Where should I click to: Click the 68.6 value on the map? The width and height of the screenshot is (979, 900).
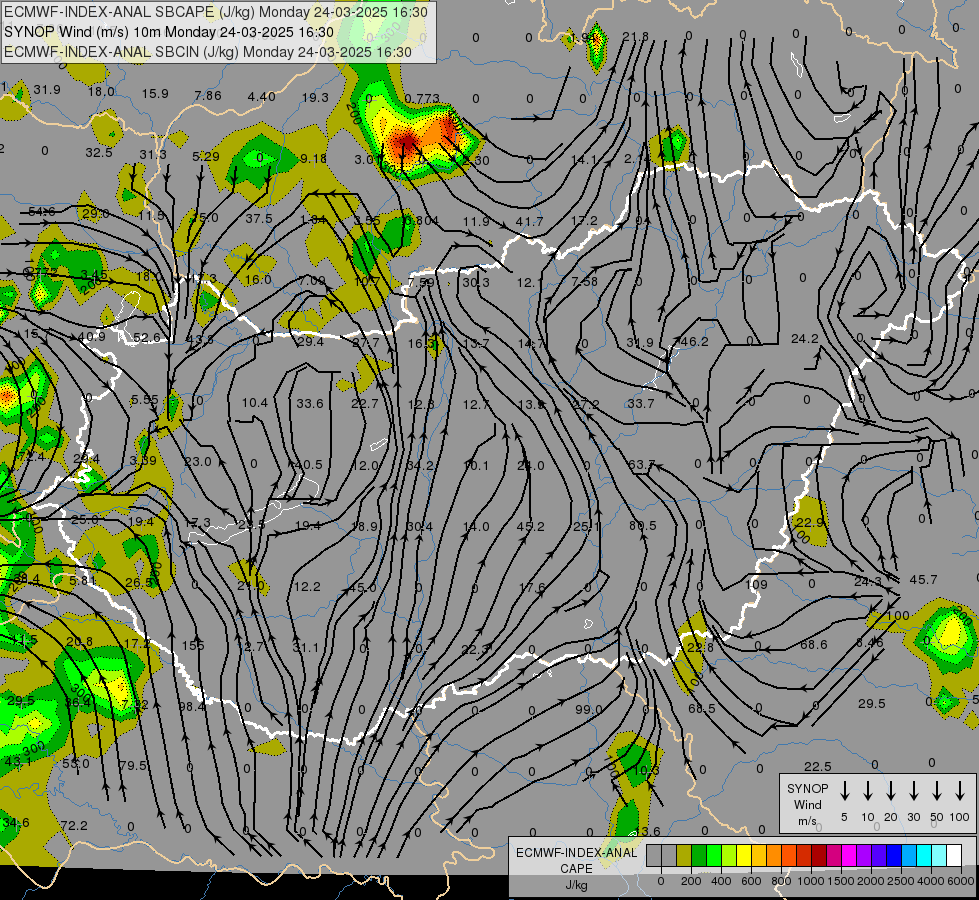pyautogui.click(x=814, y=644)
